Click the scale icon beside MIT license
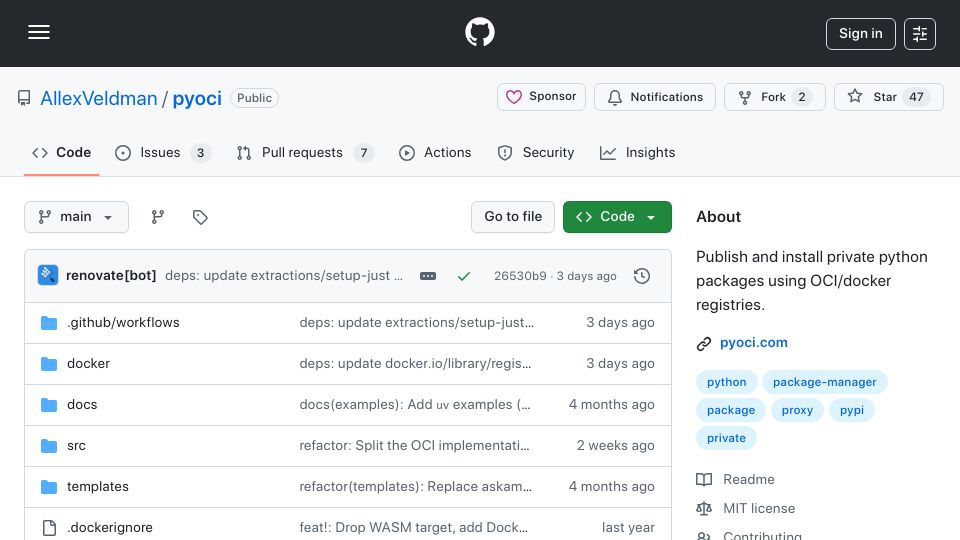 (x=704, y=508)
